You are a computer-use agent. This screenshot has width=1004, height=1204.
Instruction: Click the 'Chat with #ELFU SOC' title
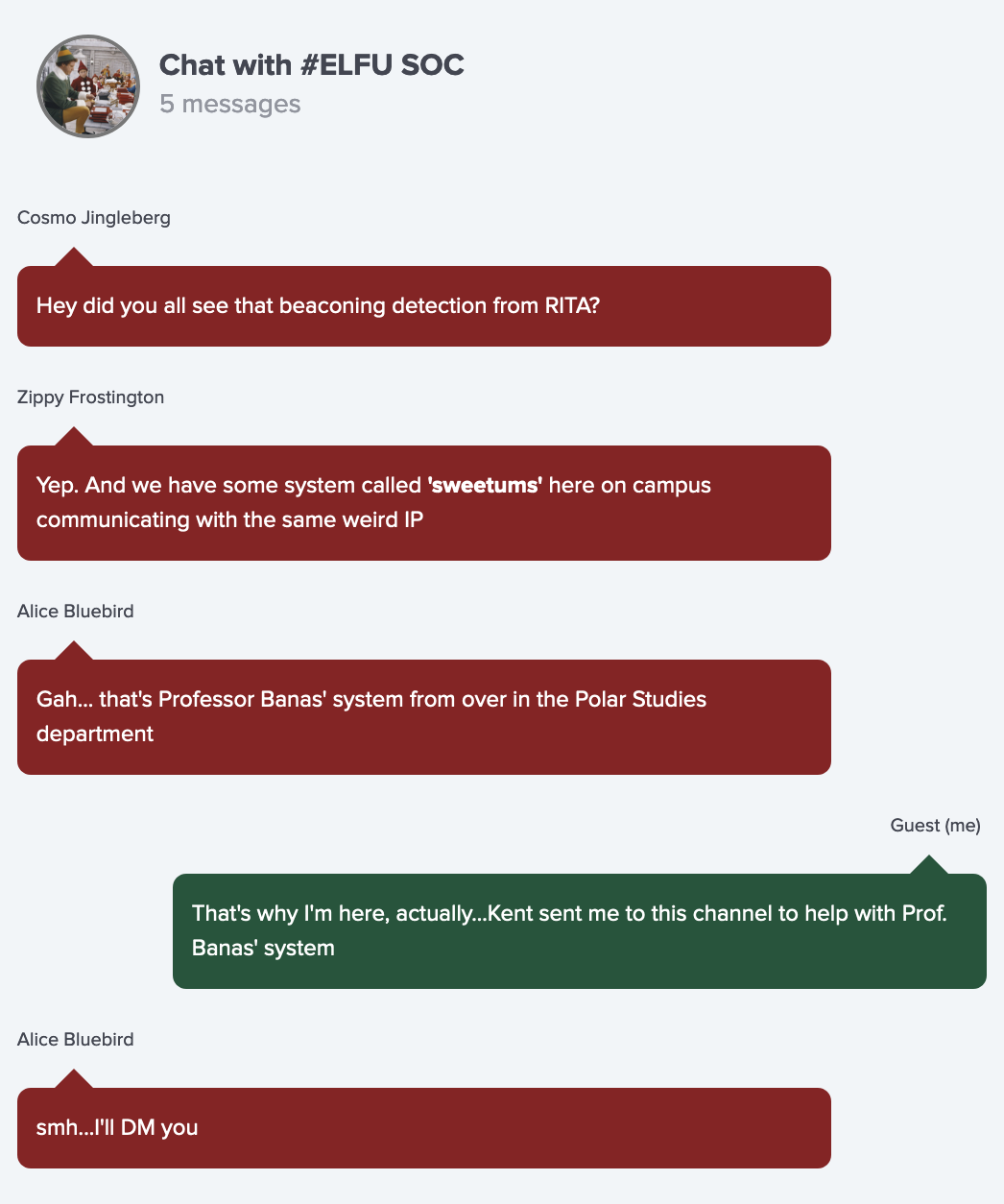312,64
